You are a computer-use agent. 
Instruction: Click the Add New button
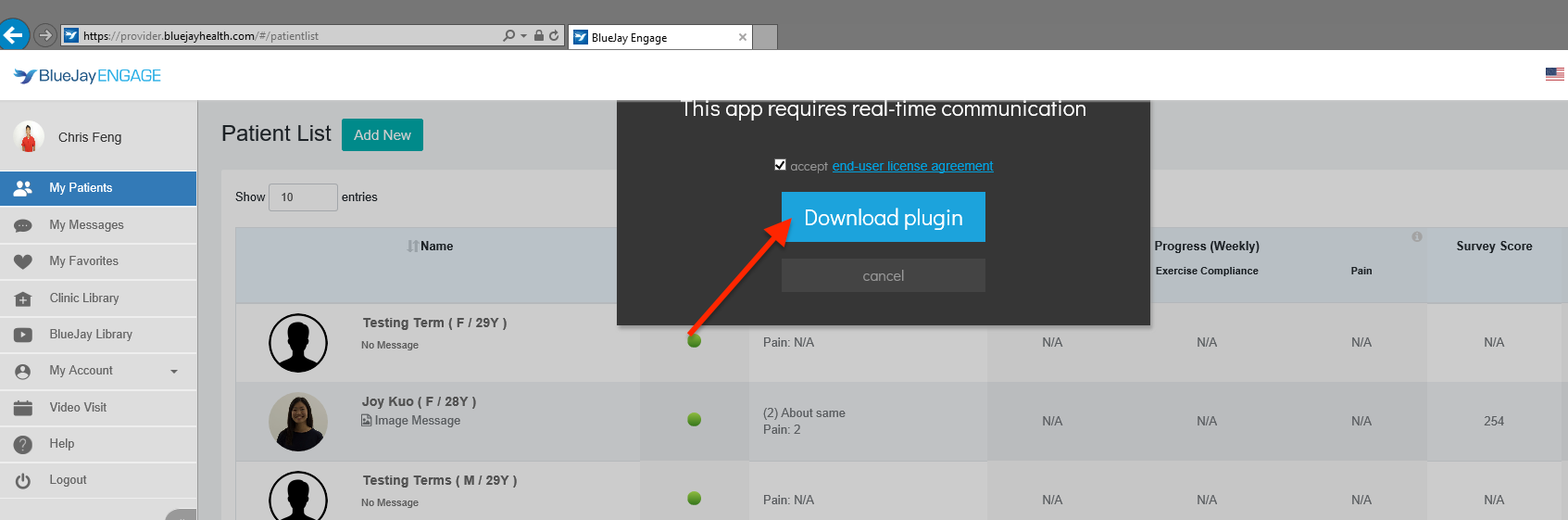(x=383, y=135)
